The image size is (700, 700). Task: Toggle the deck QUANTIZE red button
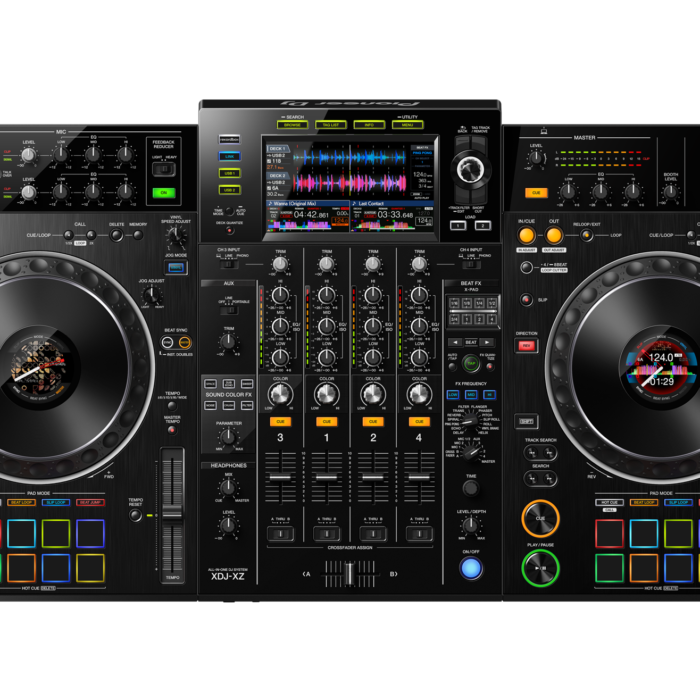tap(229, 230)
